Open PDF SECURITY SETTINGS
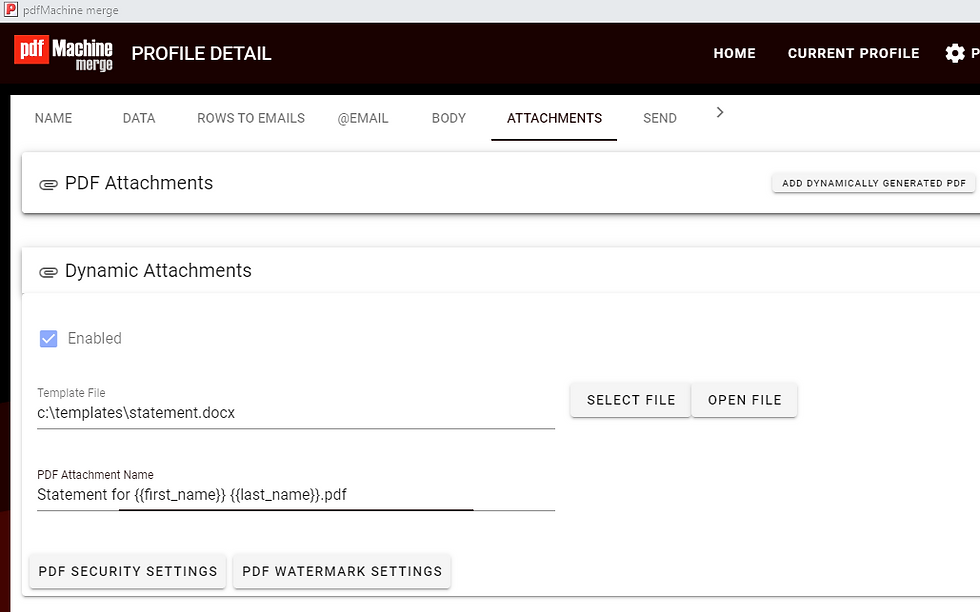This screenshot has width=980, height=612. (128, 571)
